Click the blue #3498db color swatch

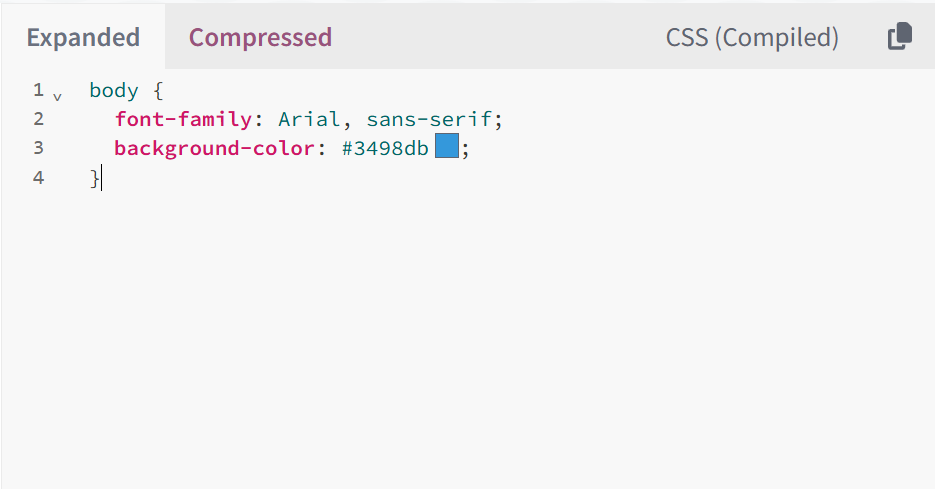[446, 148]
